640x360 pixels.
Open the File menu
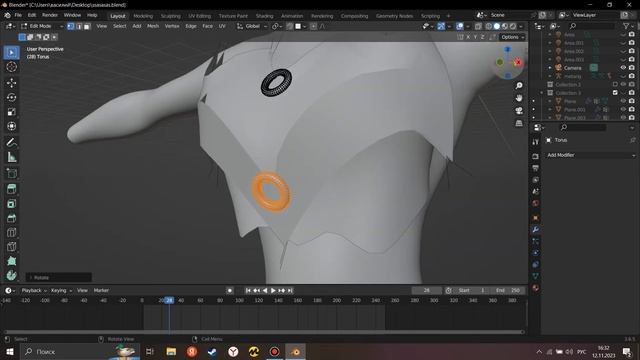[x=18, y=15]
